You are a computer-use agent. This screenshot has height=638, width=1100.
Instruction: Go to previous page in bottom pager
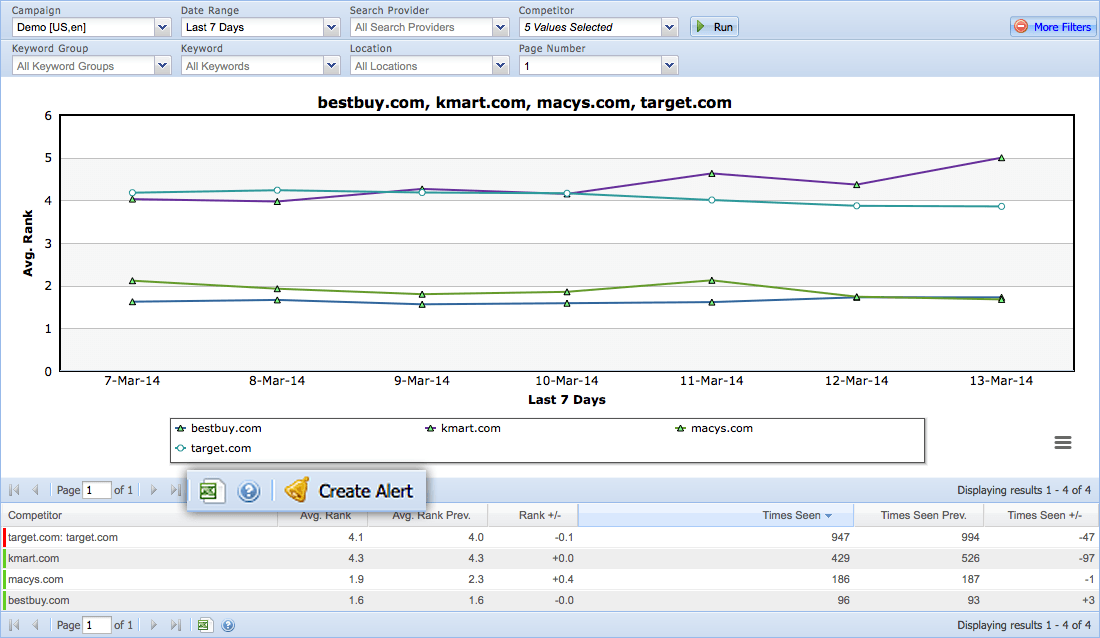click(x=35, y=625)
